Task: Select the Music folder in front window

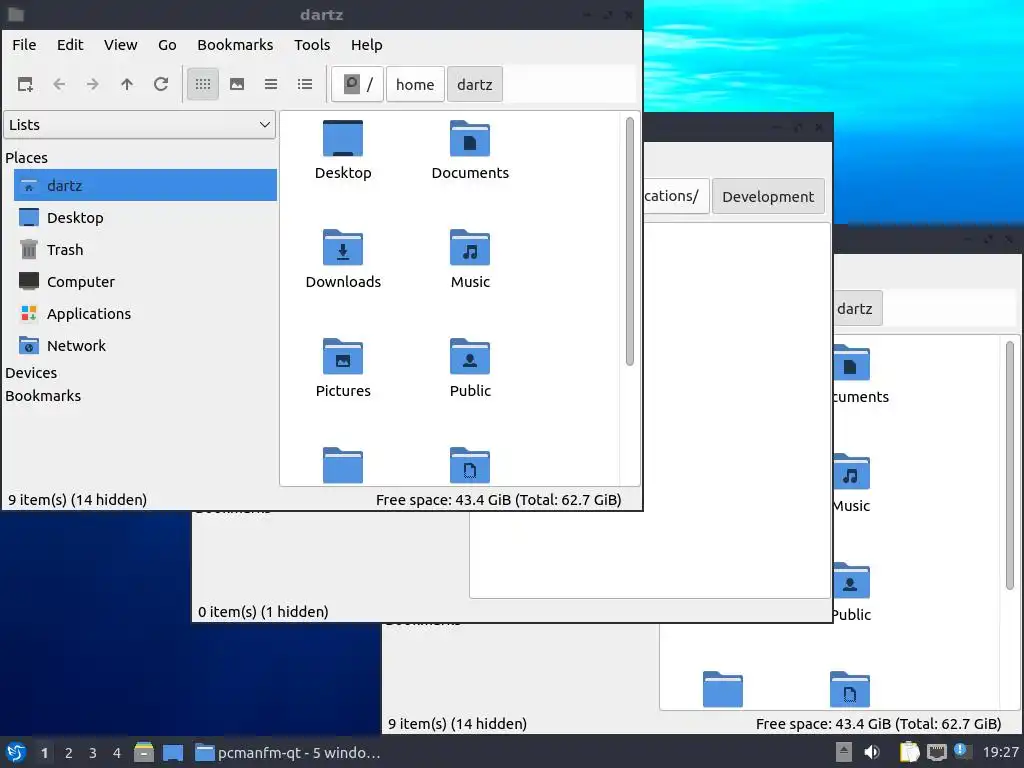Action: pos(470,259)
